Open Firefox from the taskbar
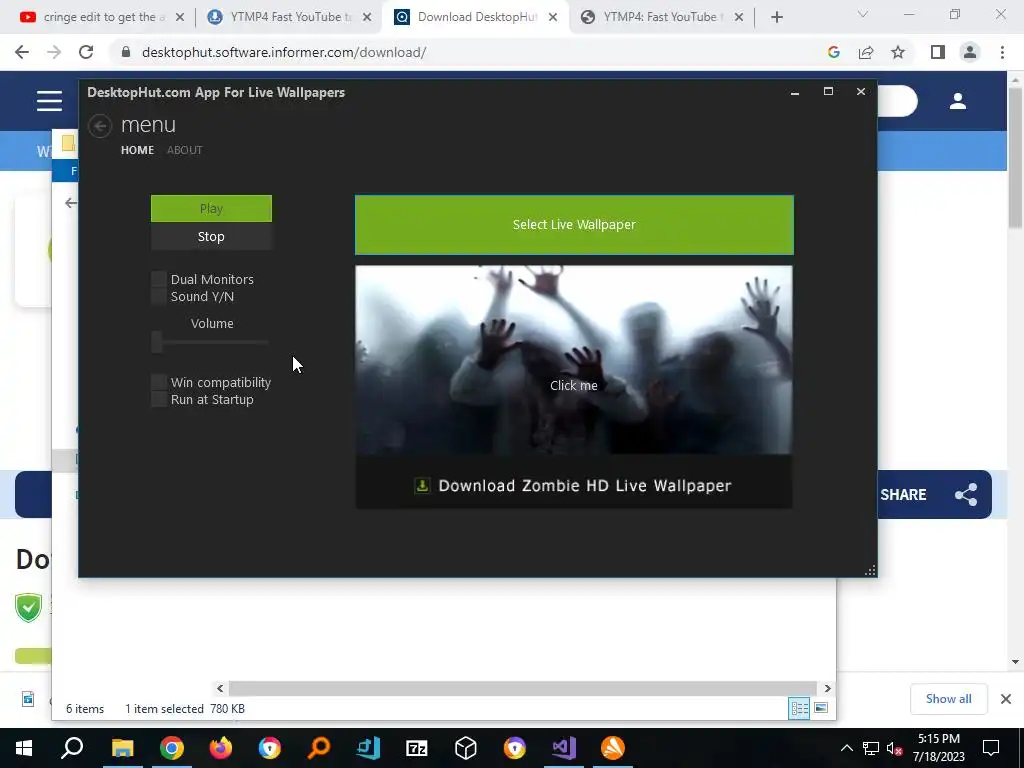This screenshot has height=768, width=1024. pos(221,748)
